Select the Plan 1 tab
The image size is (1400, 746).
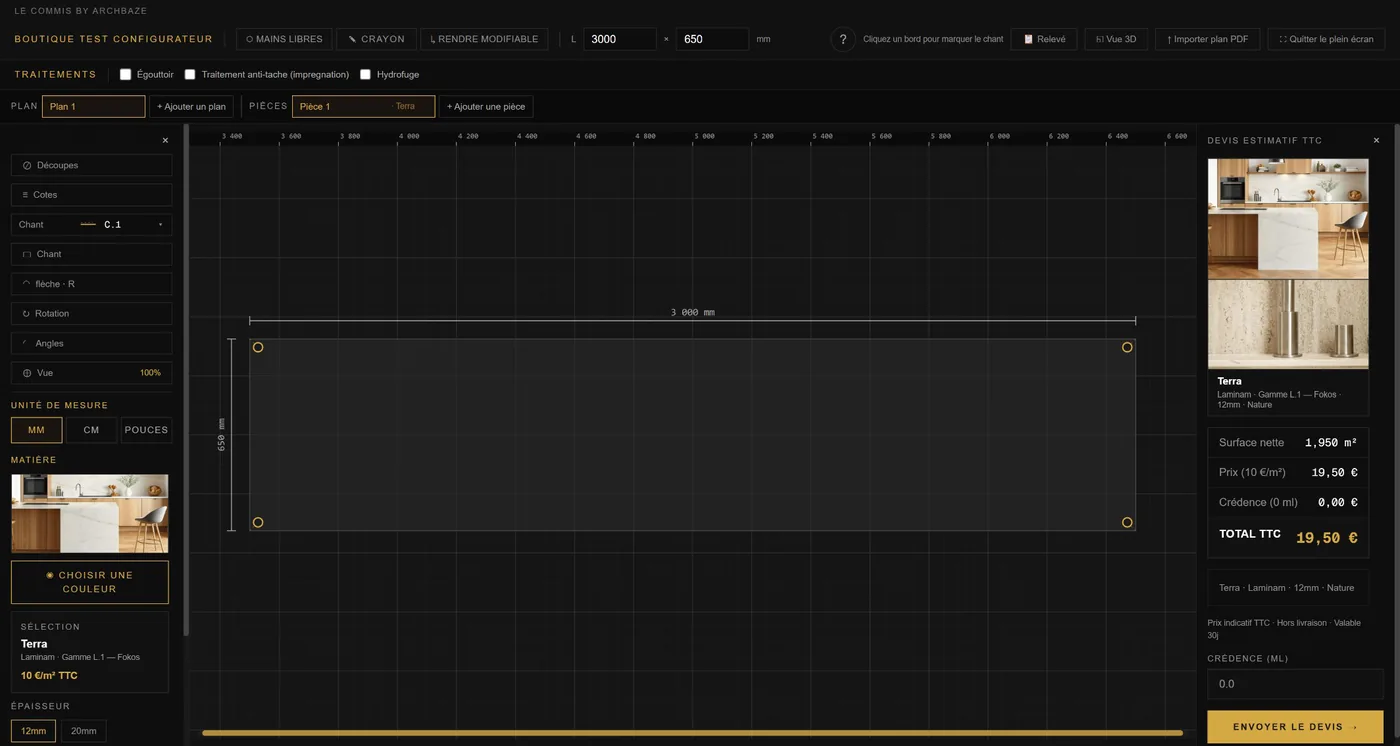(94, 107)
